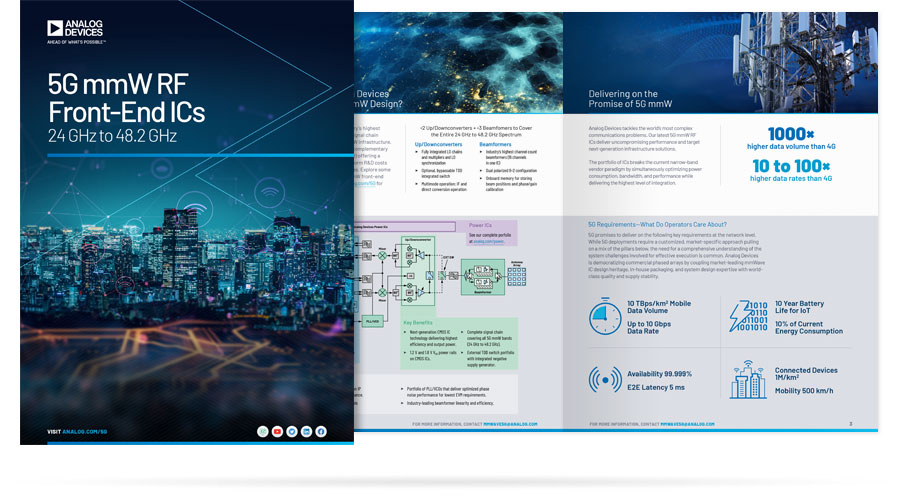Click the lightning bolt binary battery icon
The height and width of the screenshot is (500, 900).
tap(748, 316)
